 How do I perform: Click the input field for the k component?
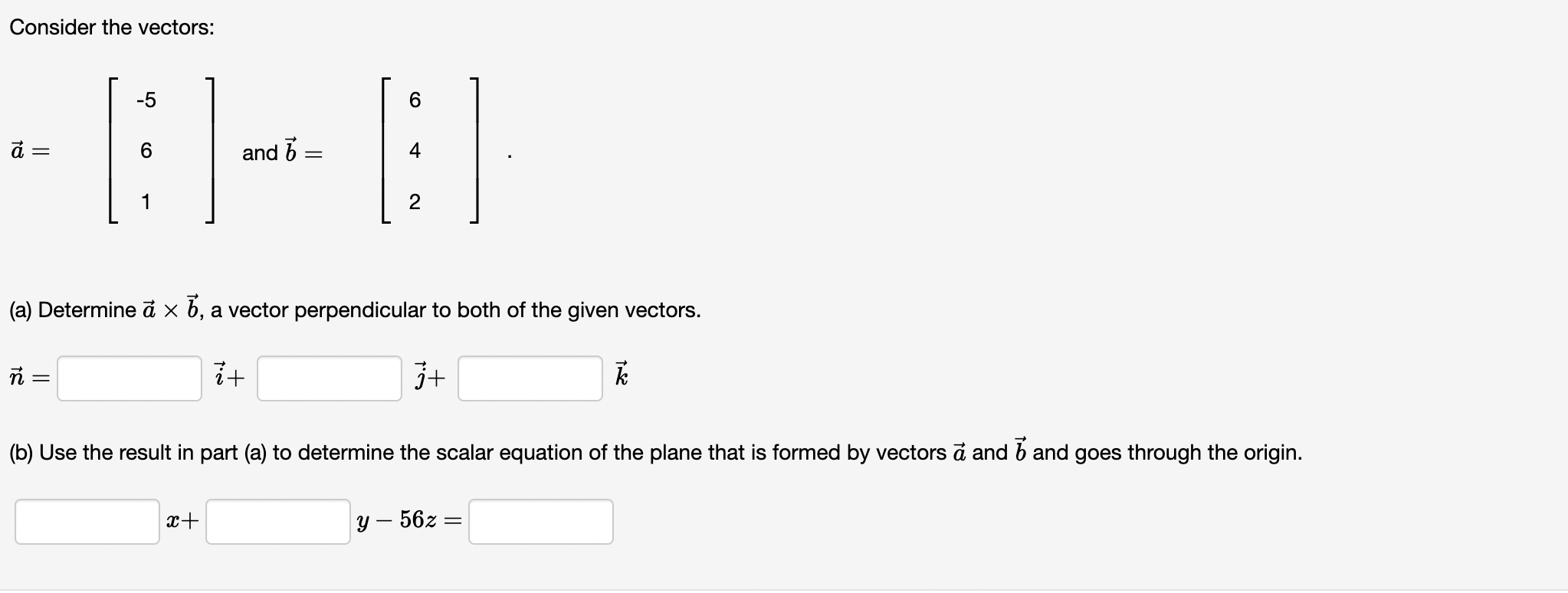(x=530, y=377)
